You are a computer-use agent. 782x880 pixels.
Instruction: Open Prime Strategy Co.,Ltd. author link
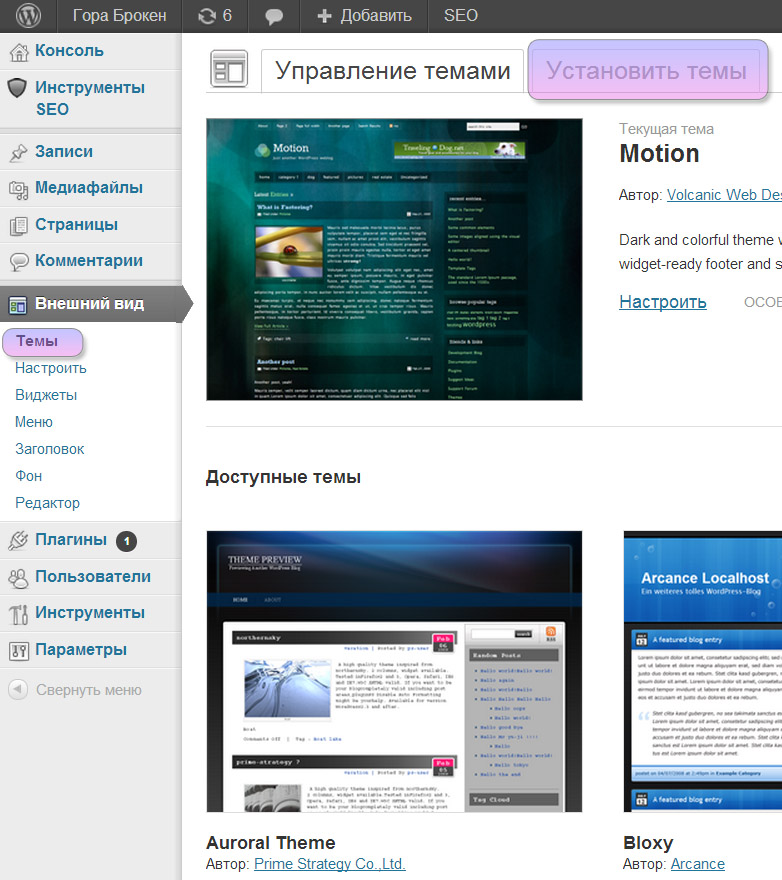pos(330,864)
